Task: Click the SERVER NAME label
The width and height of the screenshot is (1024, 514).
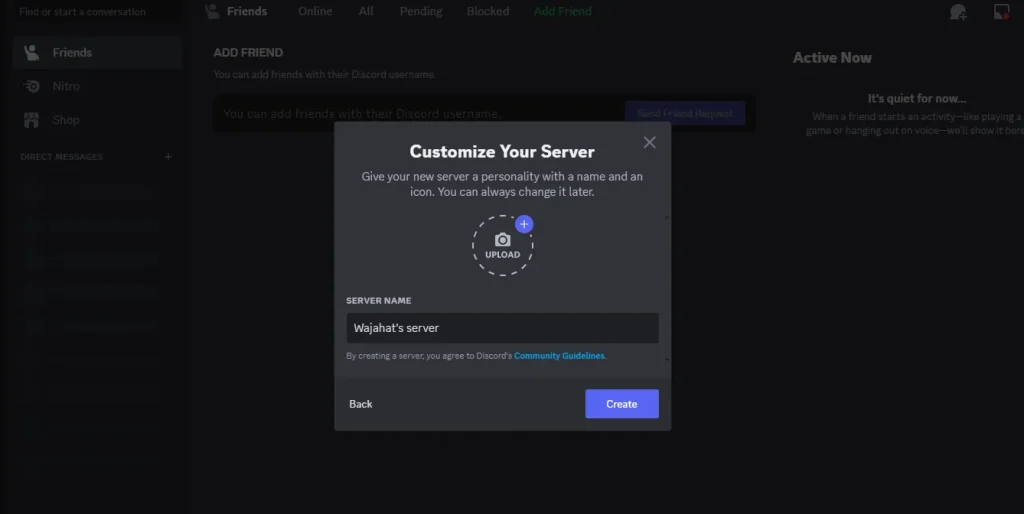Action: (379, 300)
